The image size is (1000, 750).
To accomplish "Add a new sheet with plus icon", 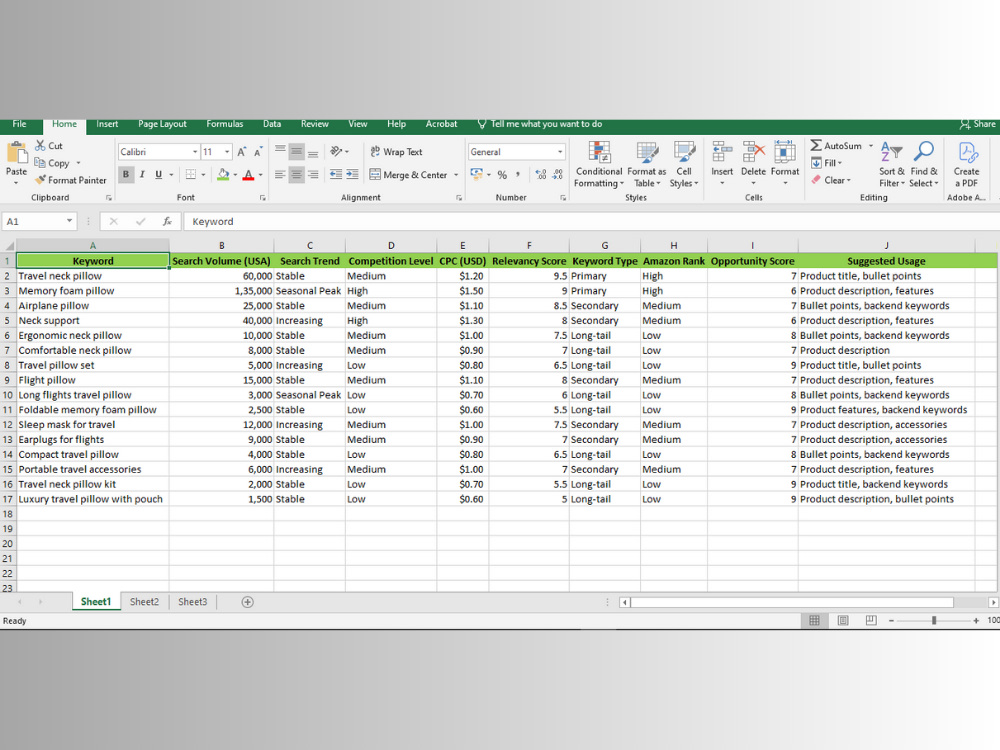I will click(x=247, y=601).
